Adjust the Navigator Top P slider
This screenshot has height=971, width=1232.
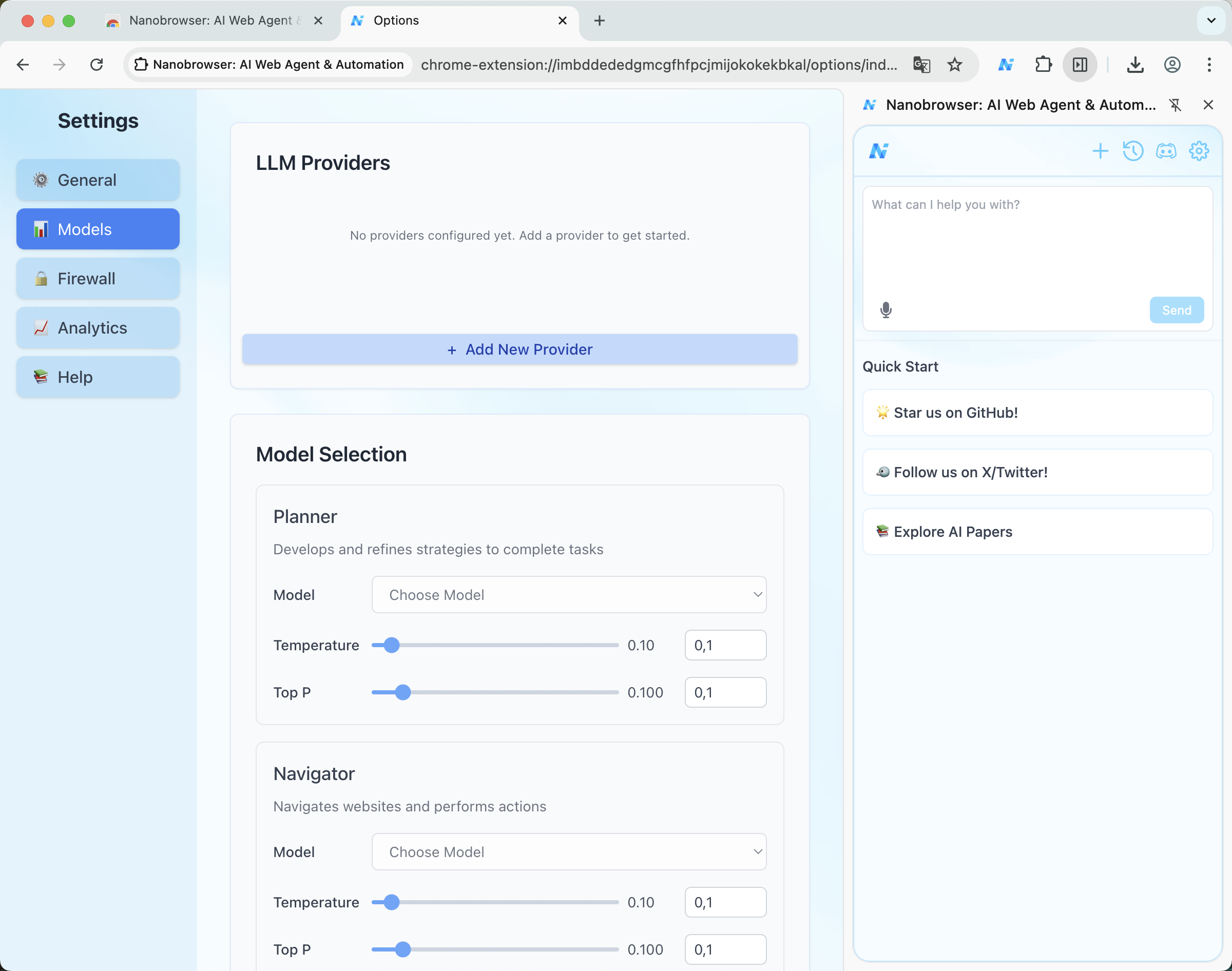click(x=495, y=949)
